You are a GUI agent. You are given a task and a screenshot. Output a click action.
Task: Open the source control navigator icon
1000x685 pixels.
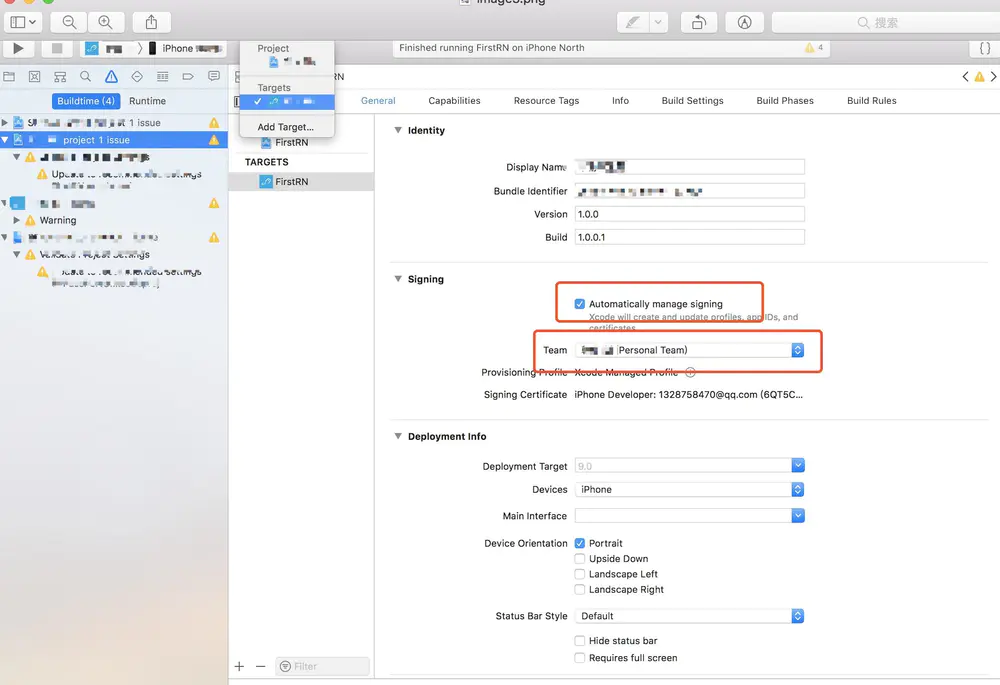[x=34, y=77]
